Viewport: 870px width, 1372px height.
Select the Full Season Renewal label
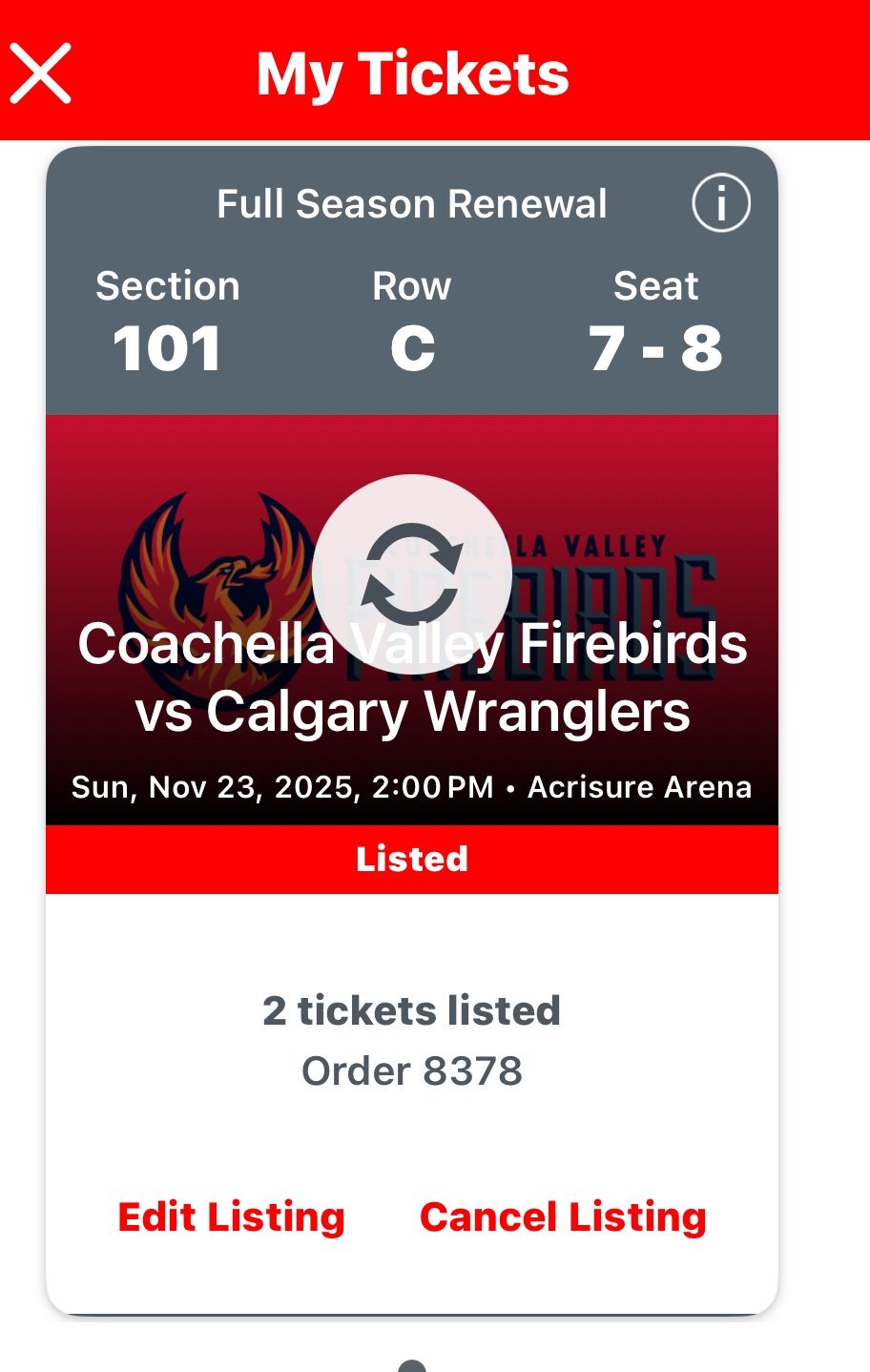pyautogui.click(x=412, y=202)
